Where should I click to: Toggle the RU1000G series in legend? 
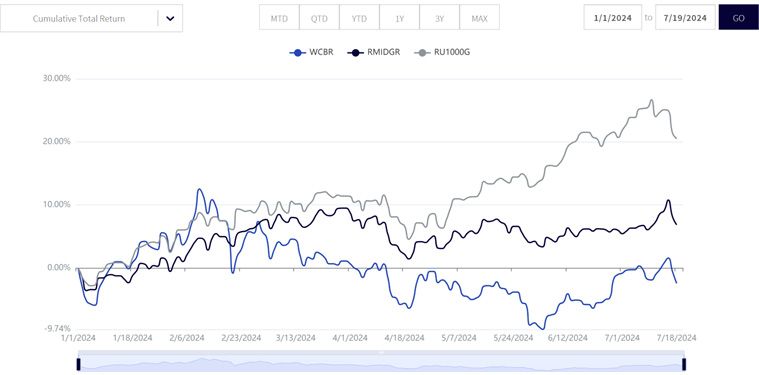(x=442, y=52)
